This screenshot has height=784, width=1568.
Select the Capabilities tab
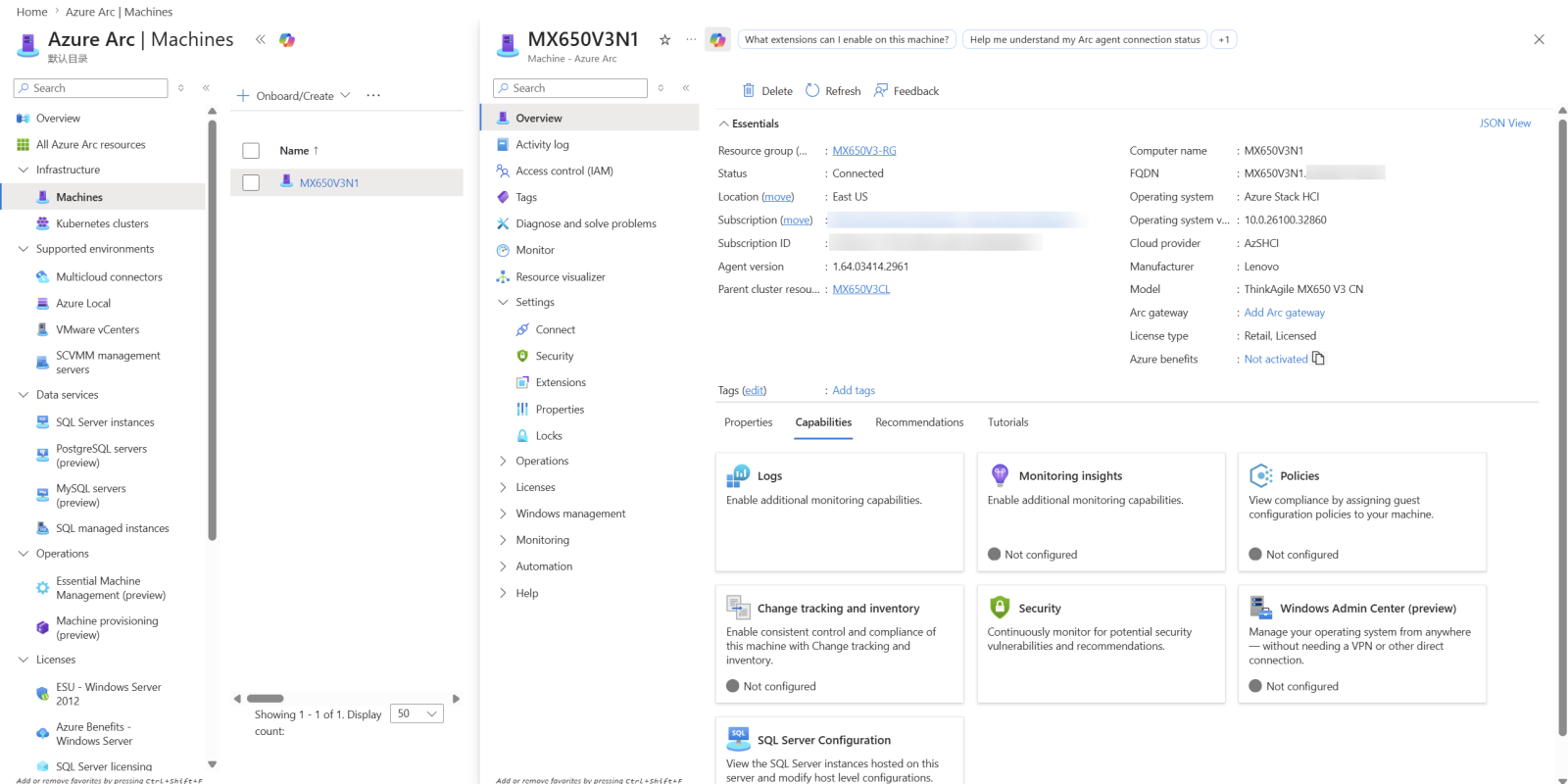823,422
